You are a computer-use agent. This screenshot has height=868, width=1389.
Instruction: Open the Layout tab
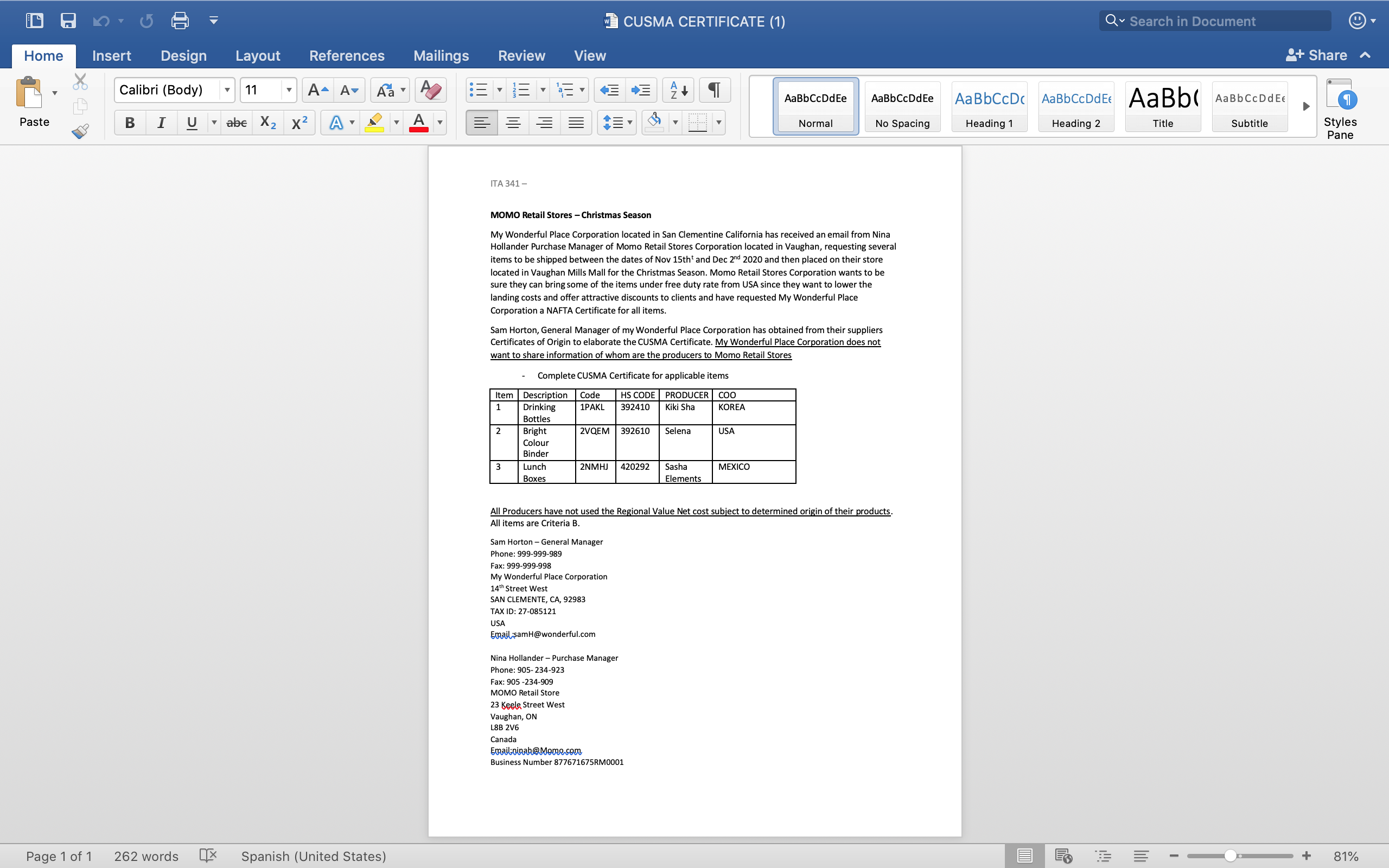pos(258,56)
